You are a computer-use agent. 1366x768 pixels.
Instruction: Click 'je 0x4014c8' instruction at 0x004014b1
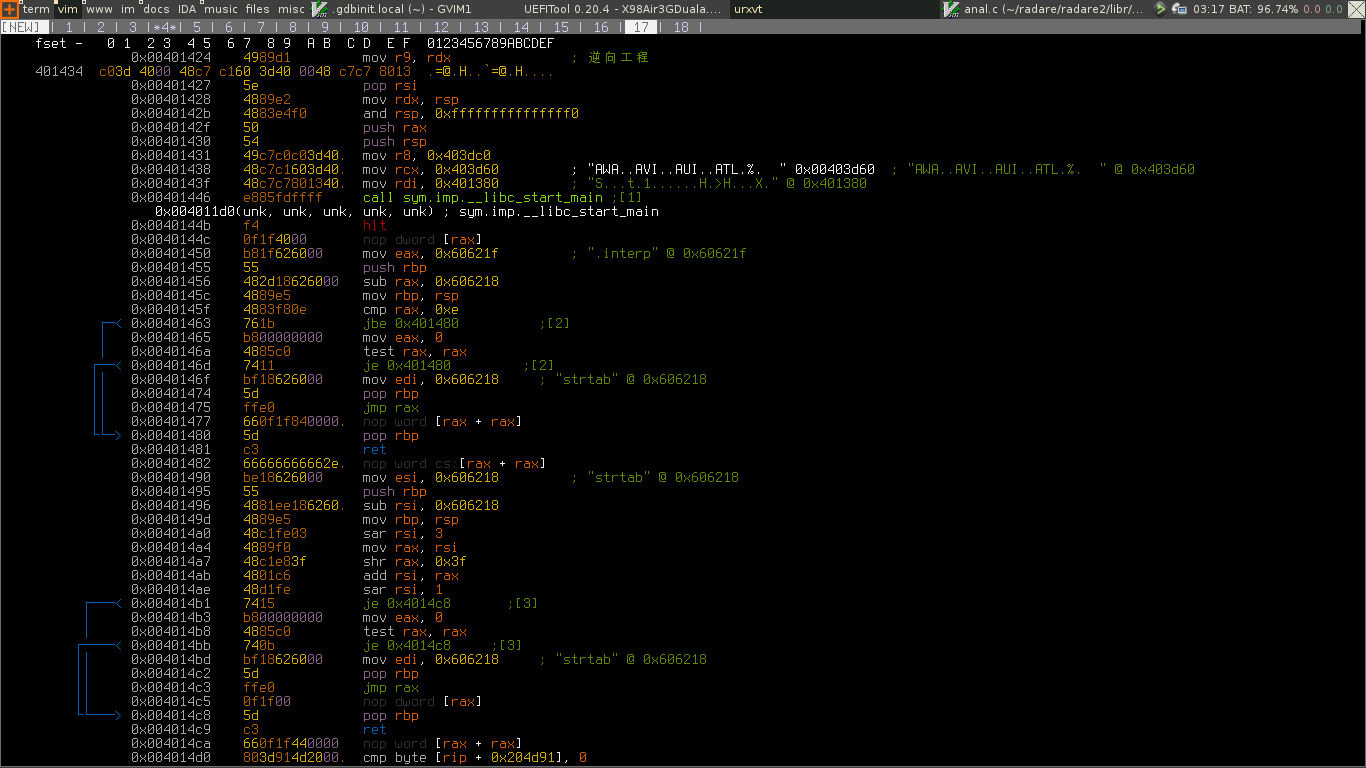[x=407, y=604]
